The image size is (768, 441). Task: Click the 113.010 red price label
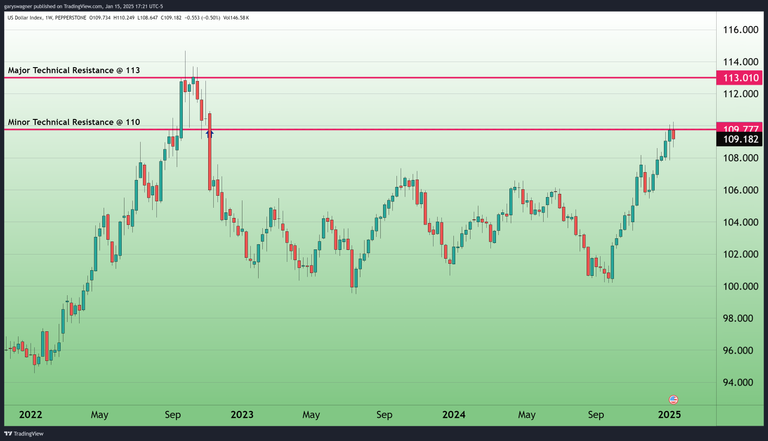coord(742,78)
